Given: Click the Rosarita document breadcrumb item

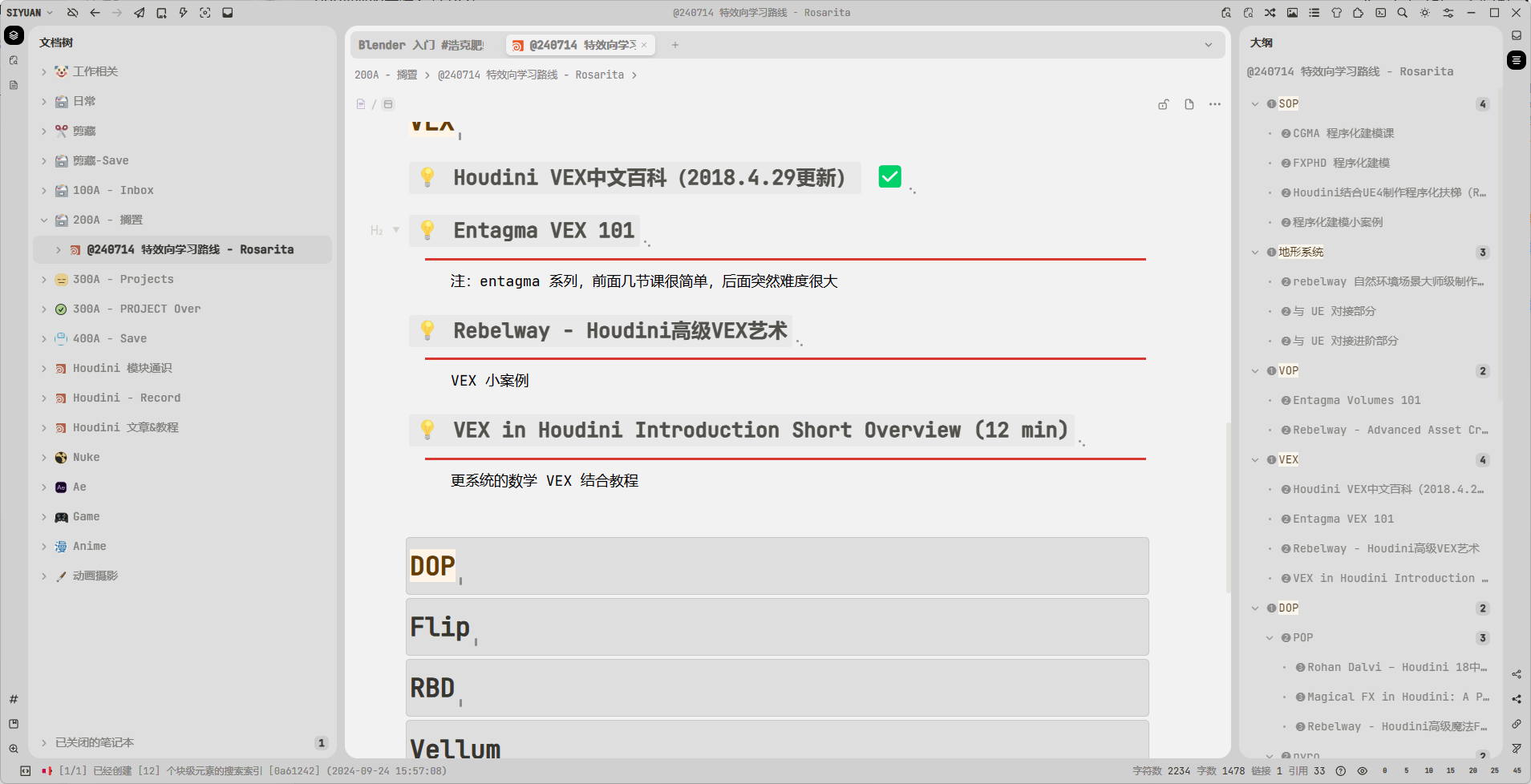Looking at the screenshot, I should click(531, 75).
